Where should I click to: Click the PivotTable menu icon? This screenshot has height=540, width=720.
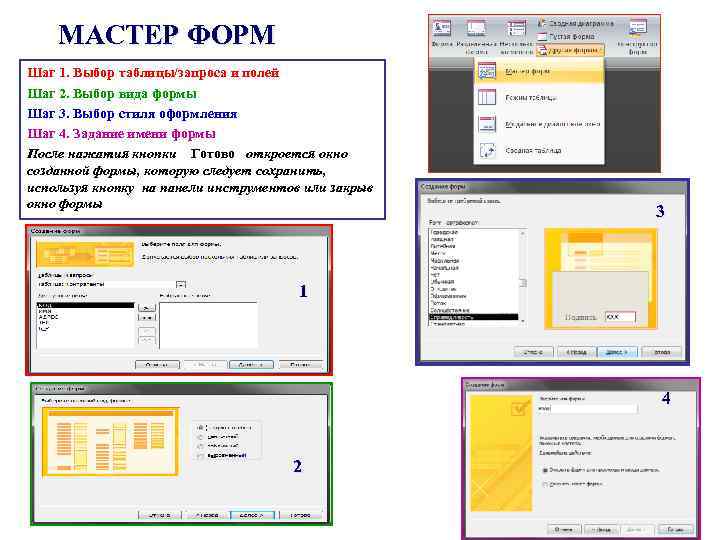487,150
